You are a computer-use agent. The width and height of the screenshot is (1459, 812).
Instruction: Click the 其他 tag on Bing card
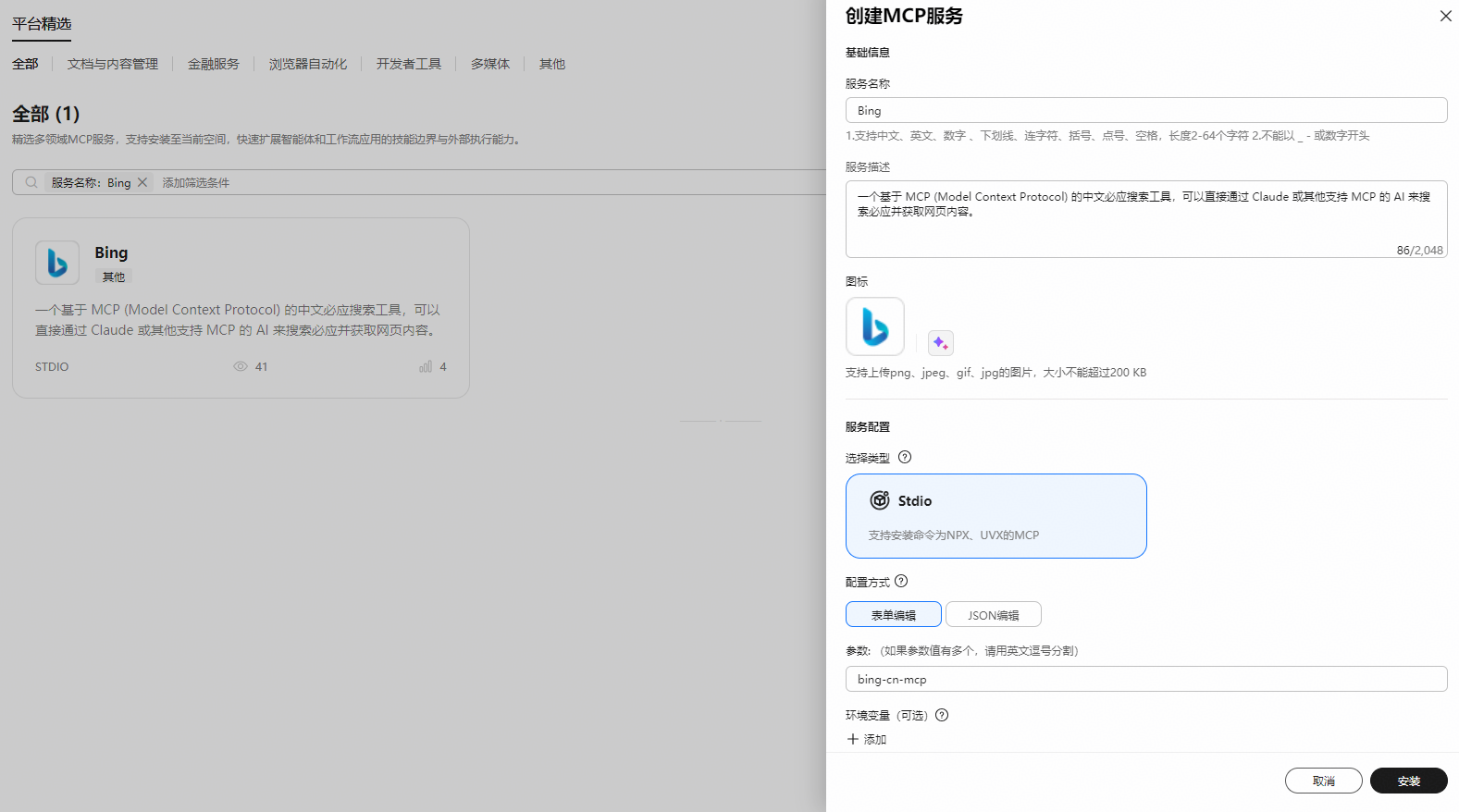[114, 277]
